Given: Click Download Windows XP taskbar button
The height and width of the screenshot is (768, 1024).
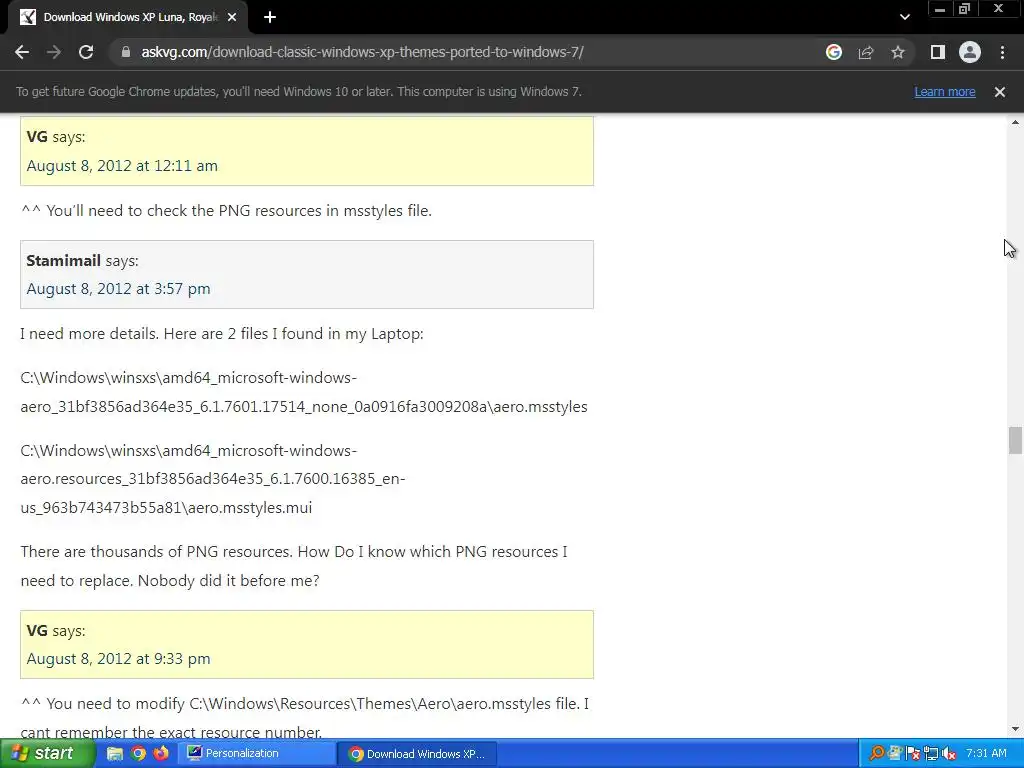Looking at the screenshot, I should (418, 754).
